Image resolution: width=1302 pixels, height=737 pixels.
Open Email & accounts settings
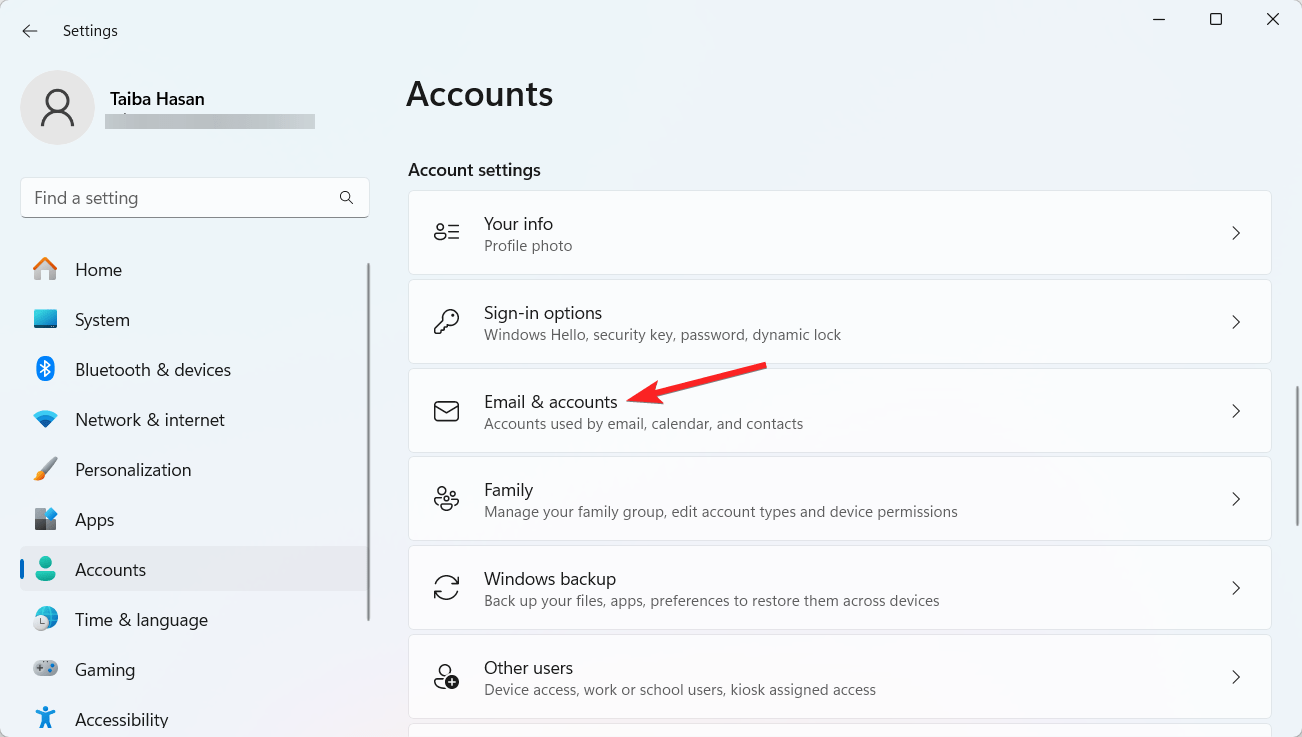(550, 402)
